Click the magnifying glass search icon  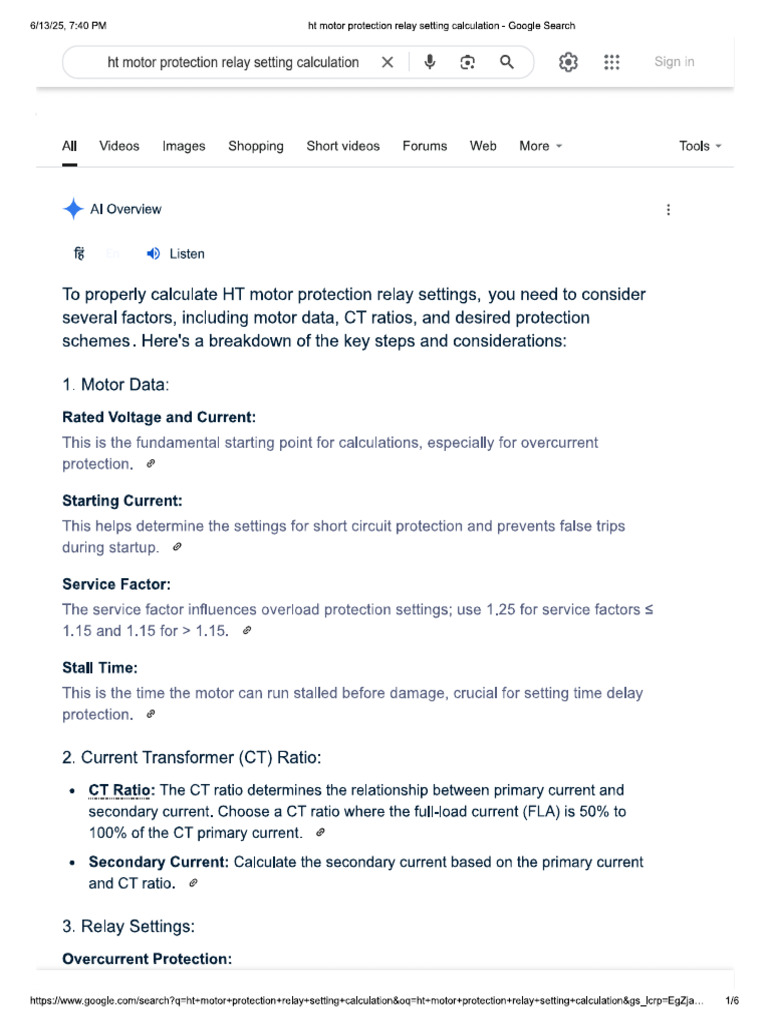point(507,62)
